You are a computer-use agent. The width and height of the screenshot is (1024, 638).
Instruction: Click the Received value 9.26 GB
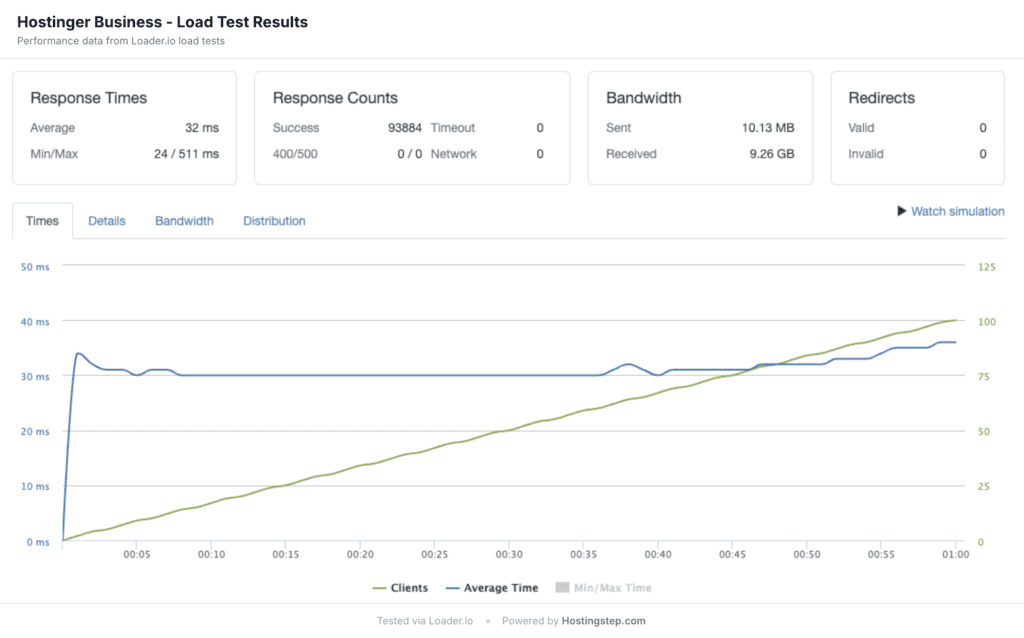(x=772, y=153)
